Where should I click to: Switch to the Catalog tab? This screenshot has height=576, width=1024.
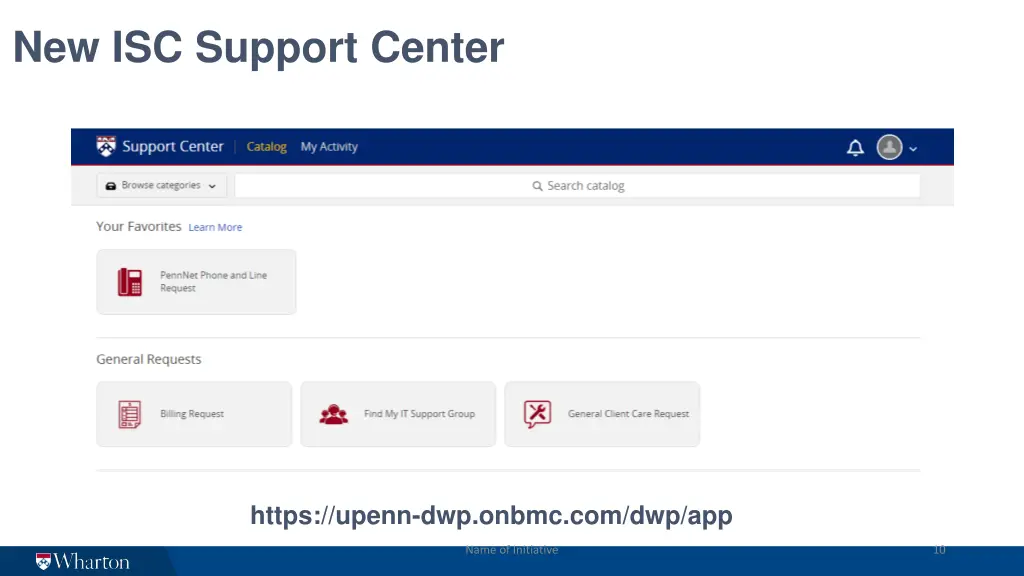tap(266, 147)
